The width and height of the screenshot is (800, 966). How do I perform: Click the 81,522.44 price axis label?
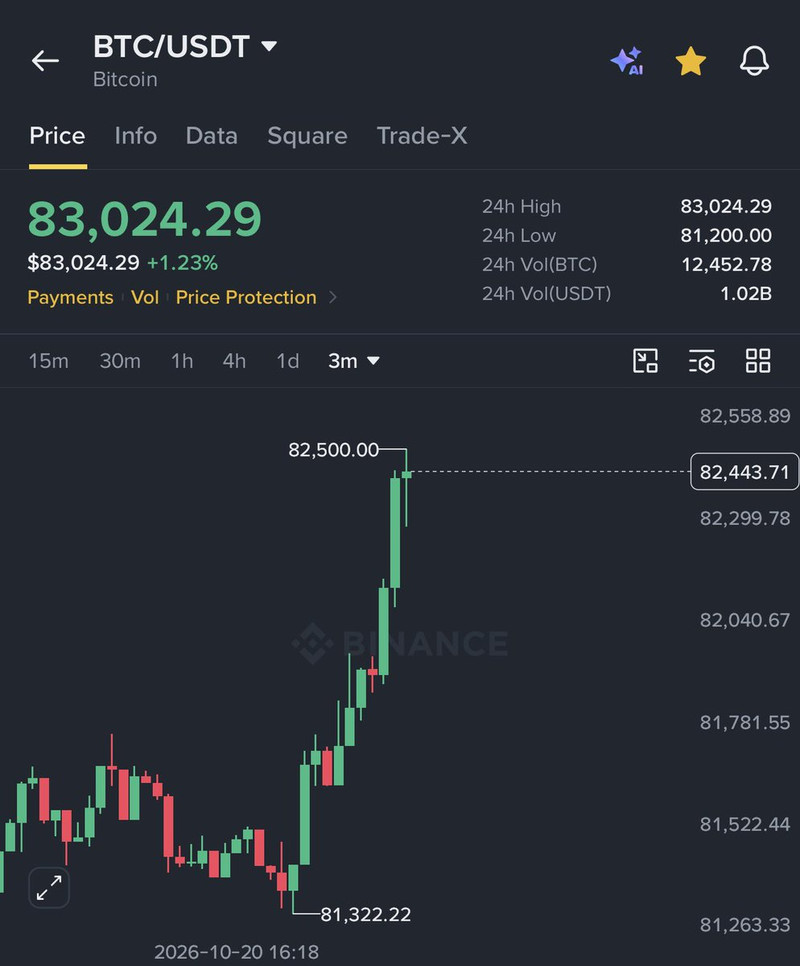point(745,824)
